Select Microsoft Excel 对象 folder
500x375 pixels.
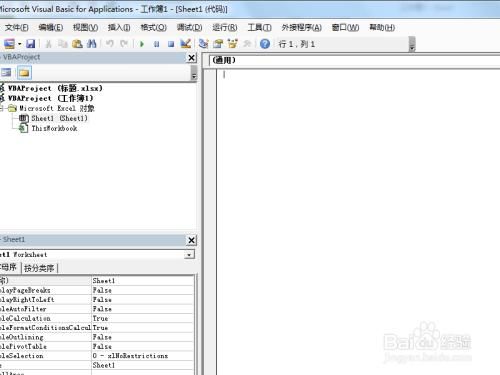pos(56,108)
